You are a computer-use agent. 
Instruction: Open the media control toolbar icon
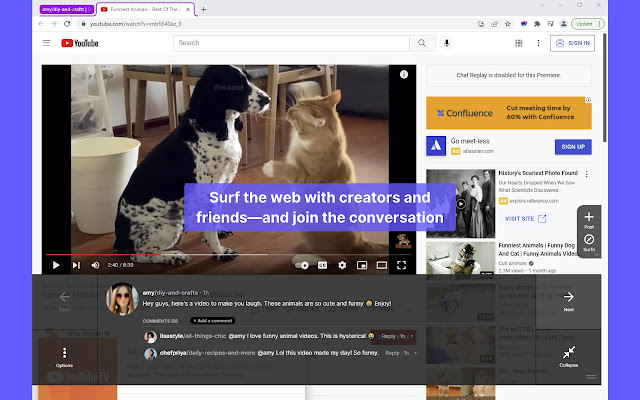[550, 24]
